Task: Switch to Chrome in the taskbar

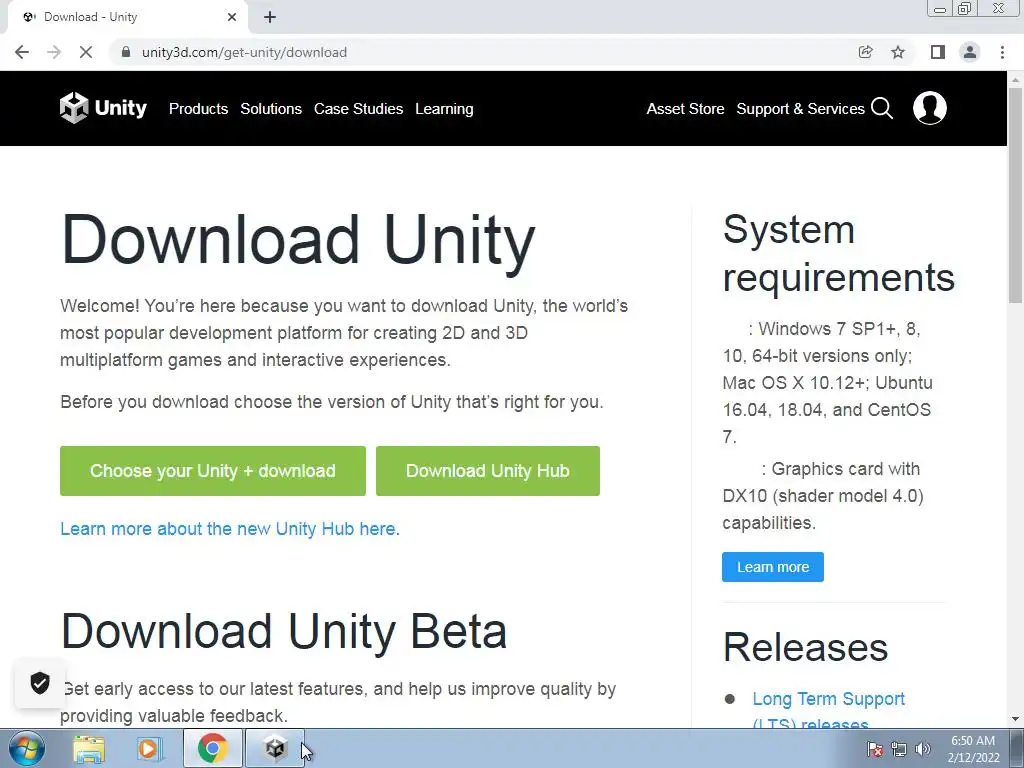Action: point(212,748)
